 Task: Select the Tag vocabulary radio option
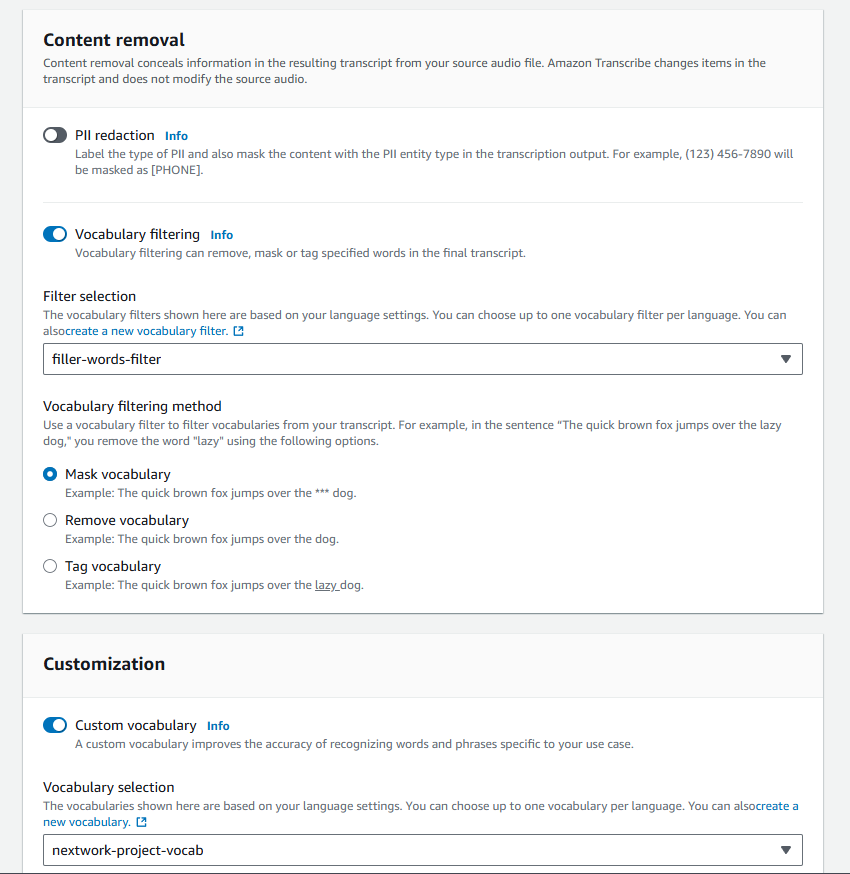click(x=50, y=566)
